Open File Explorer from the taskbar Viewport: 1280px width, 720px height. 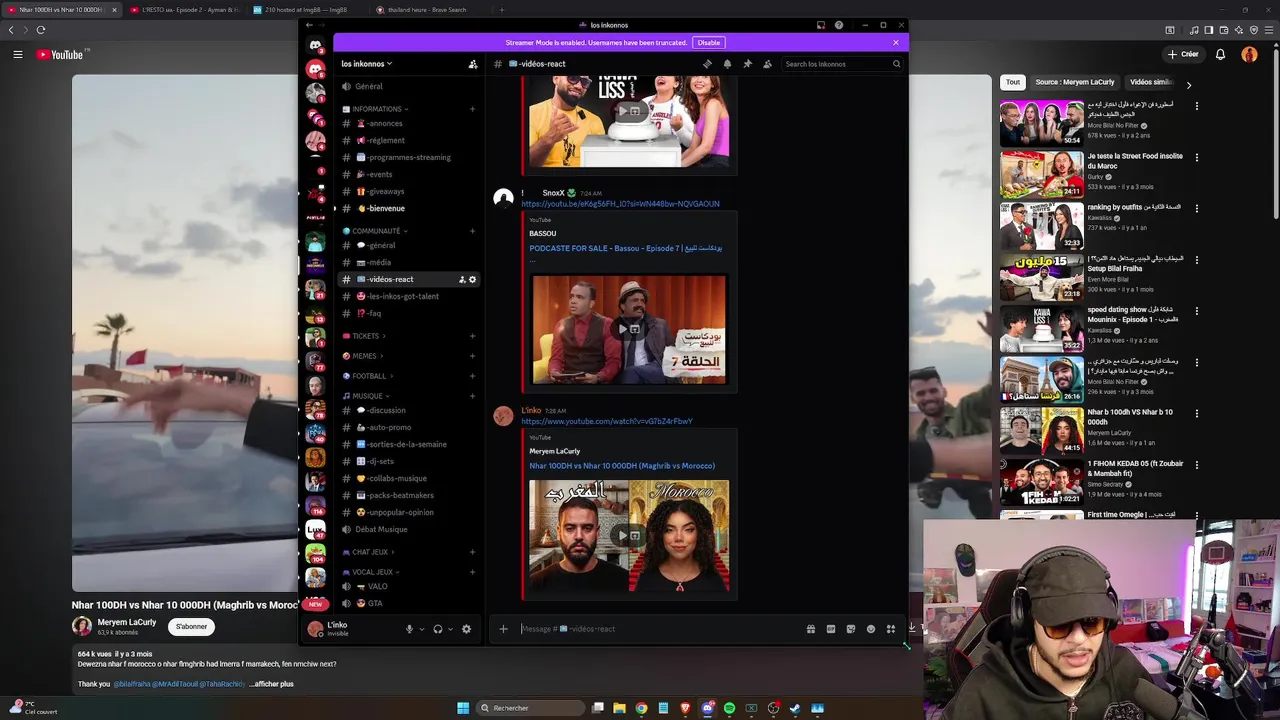click(619, 708)
